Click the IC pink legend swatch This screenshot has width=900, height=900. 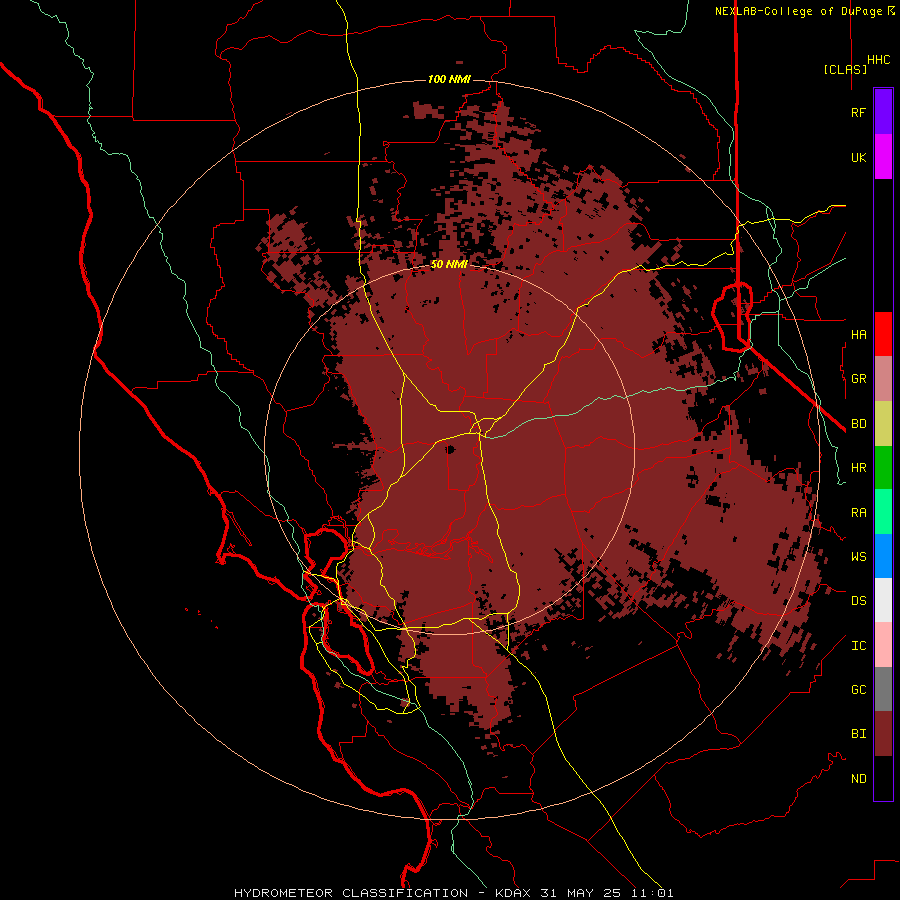click(883, 645)
